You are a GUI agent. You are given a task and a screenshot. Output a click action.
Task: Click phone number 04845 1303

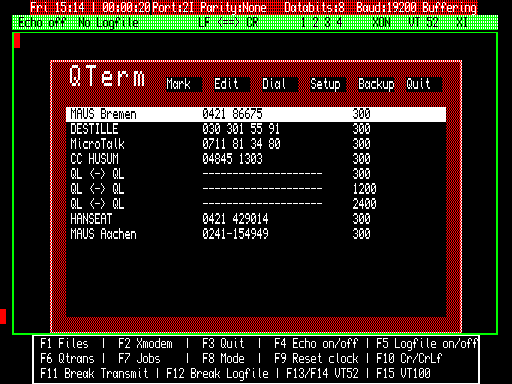[x=232, y=159]
